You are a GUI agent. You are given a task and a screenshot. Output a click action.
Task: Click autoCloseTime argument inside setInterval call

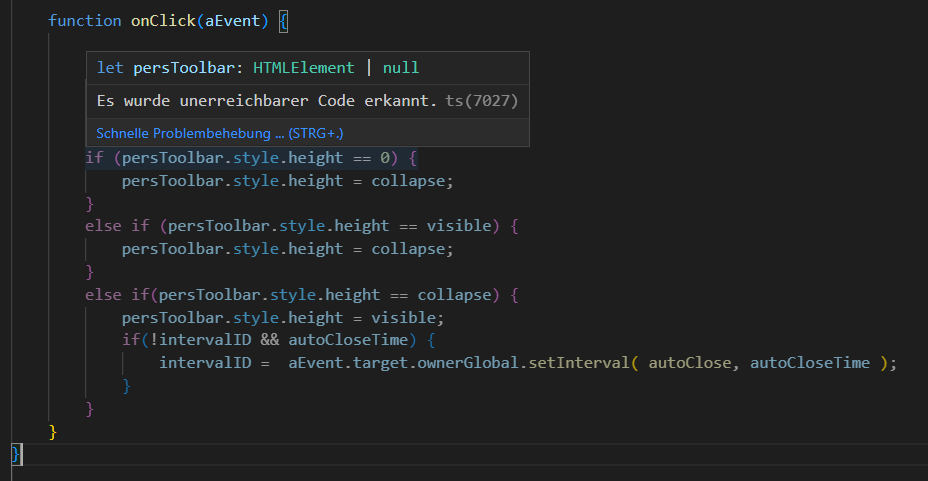click(810, 363)
